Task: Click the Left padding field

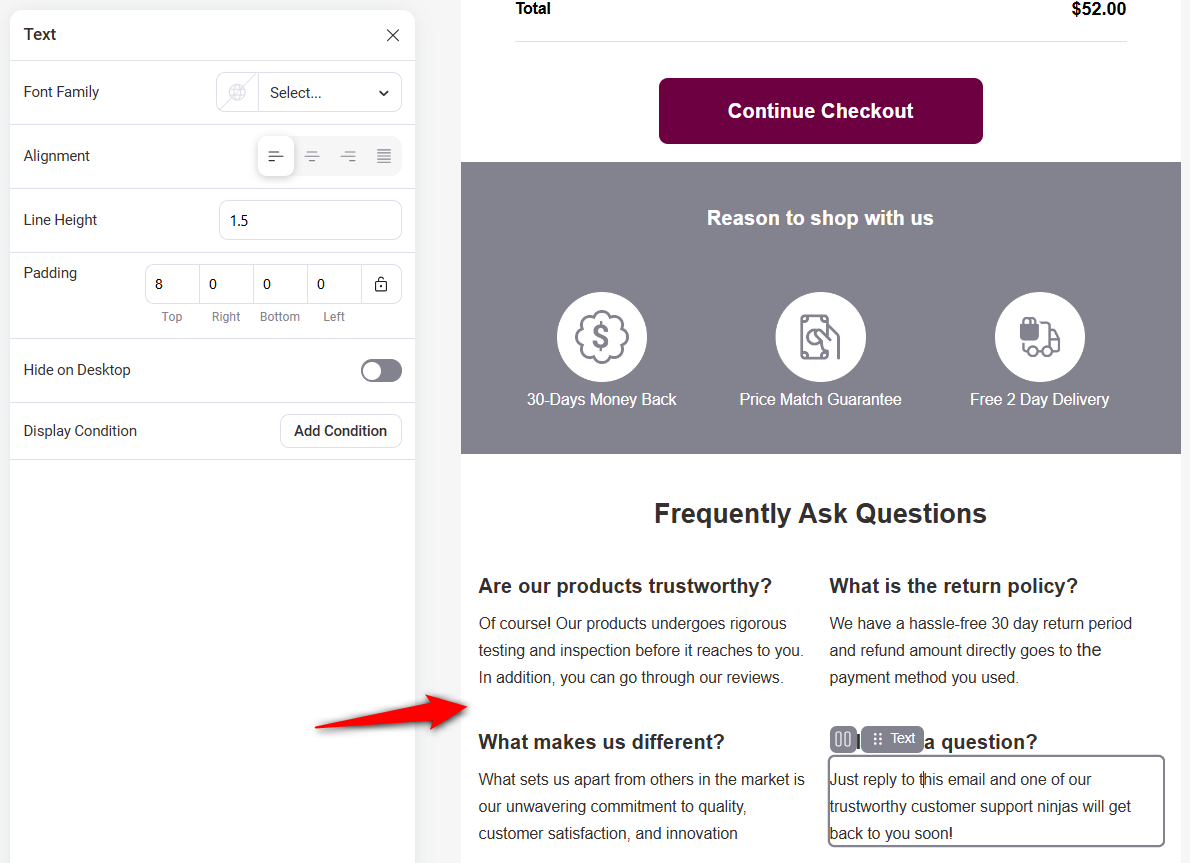Action: [334, 284]
